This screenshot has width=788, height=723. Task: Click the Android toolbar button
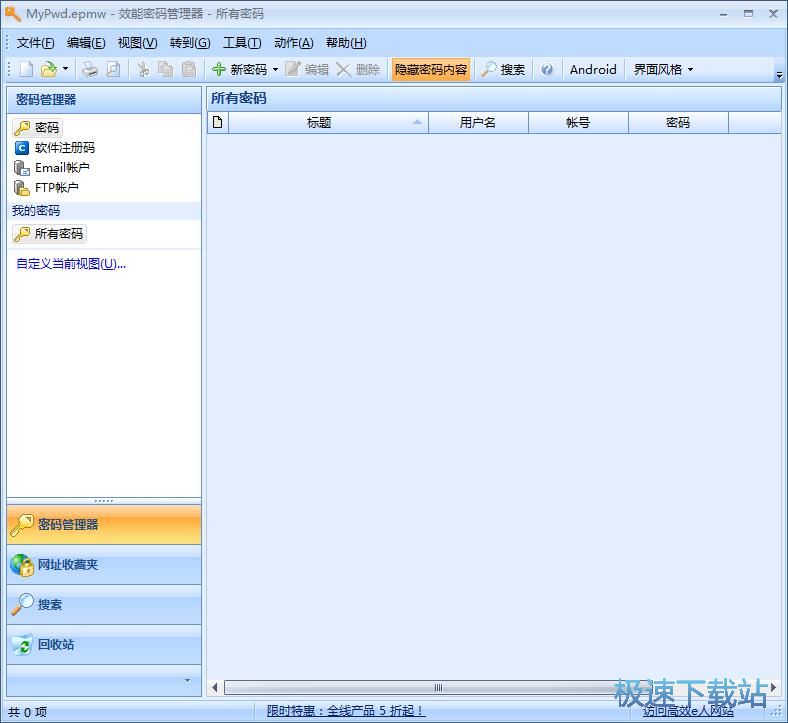point(593,69)
